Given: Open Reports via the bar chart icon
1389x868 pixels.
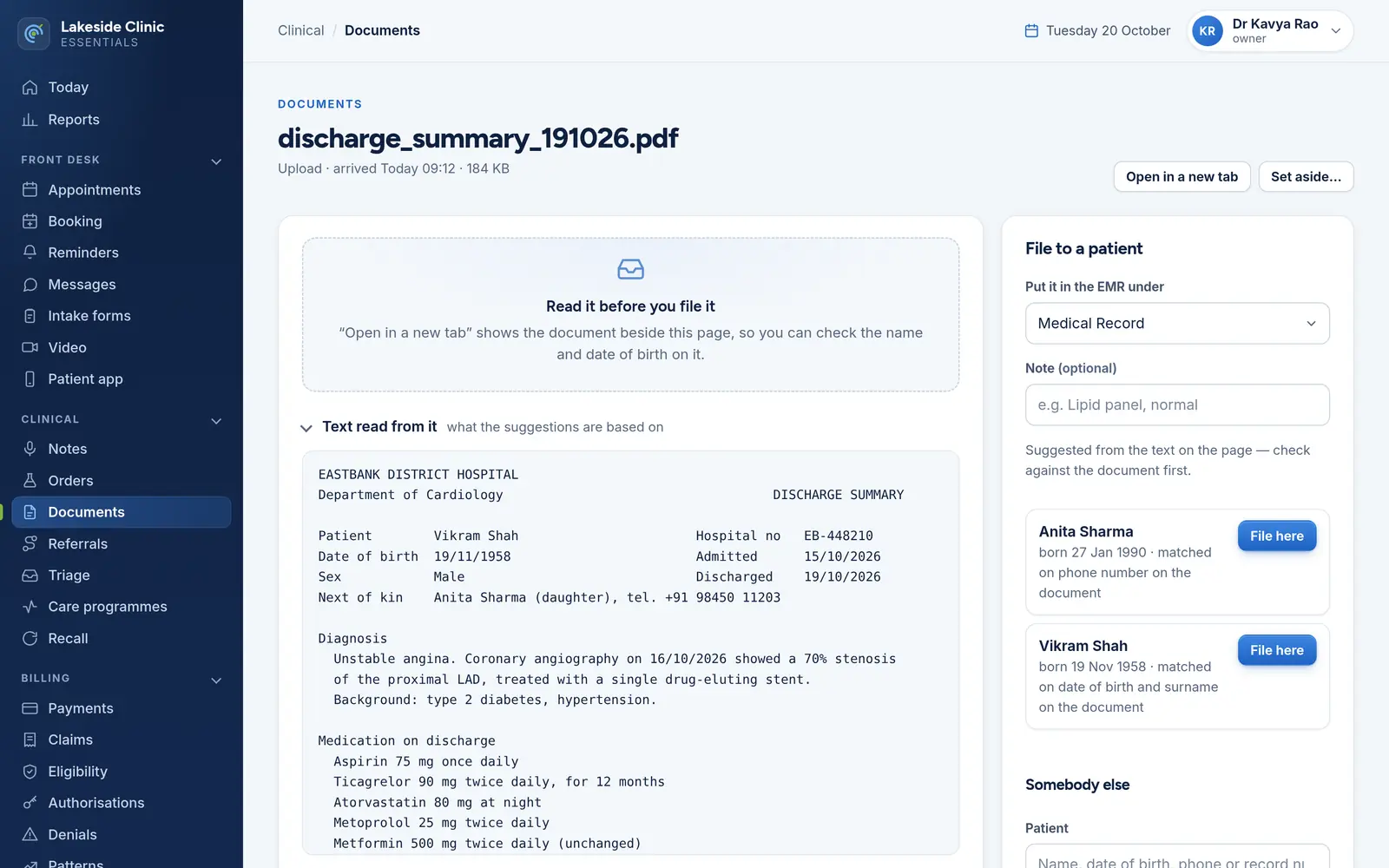Looking at the screenshot, I should 30,120.
